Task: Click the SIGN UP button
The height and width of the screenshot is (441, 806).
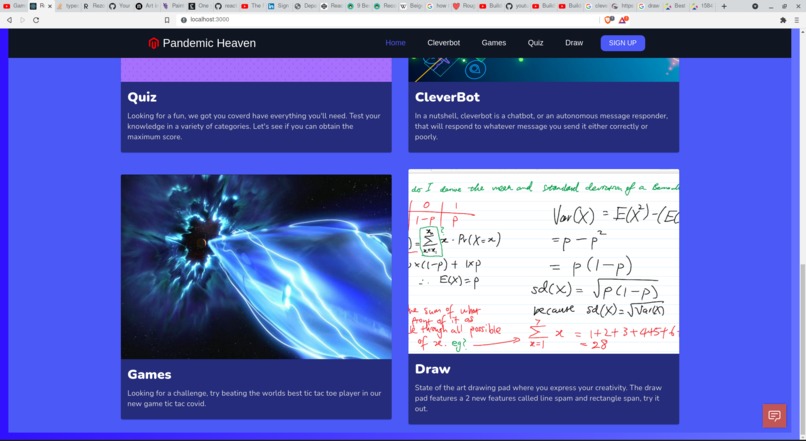Action: click(622, 43)
